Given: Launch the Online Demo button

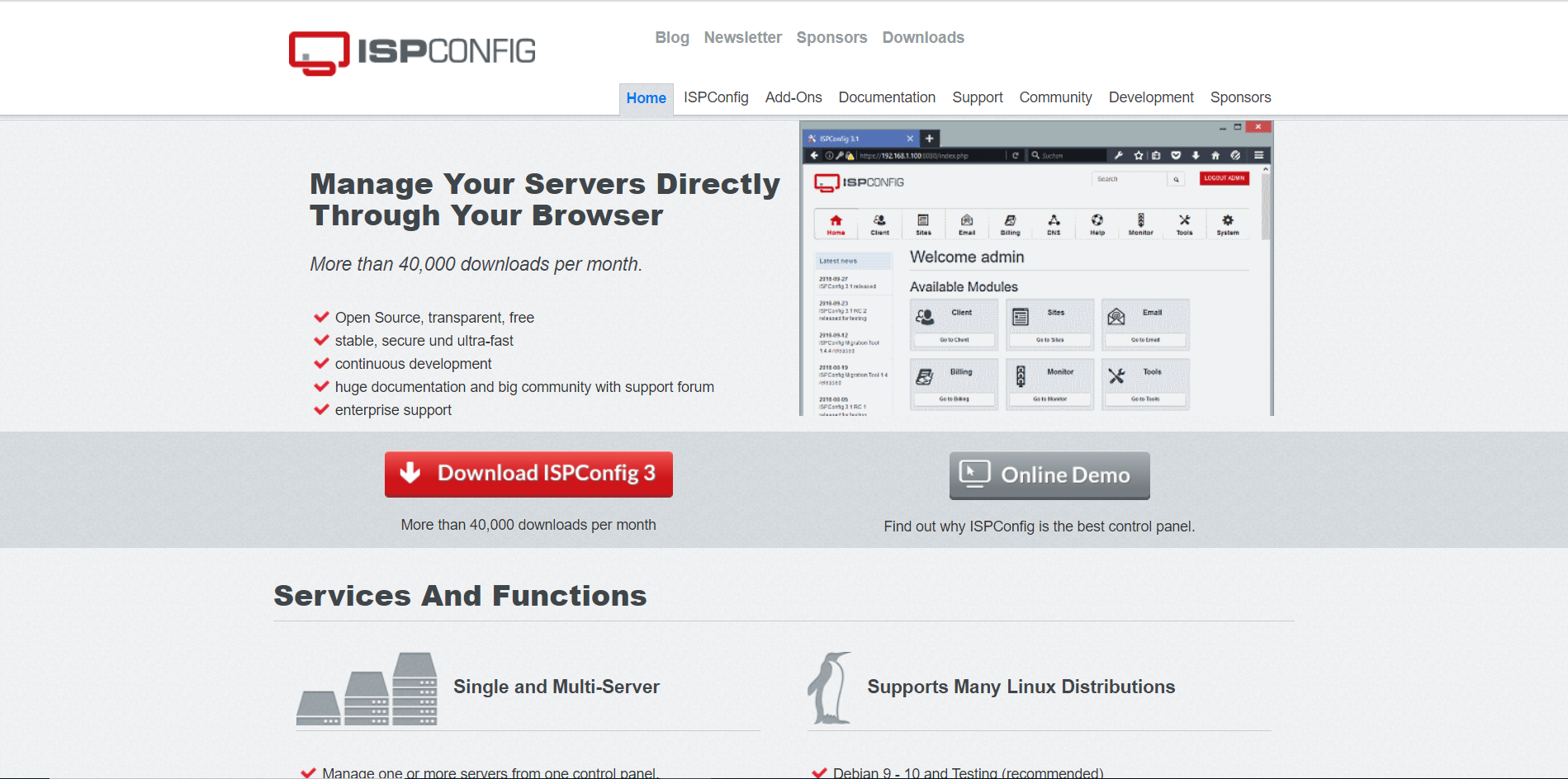Looking at the screenshot, I should pyautogui.click(x=1049, y=475).
